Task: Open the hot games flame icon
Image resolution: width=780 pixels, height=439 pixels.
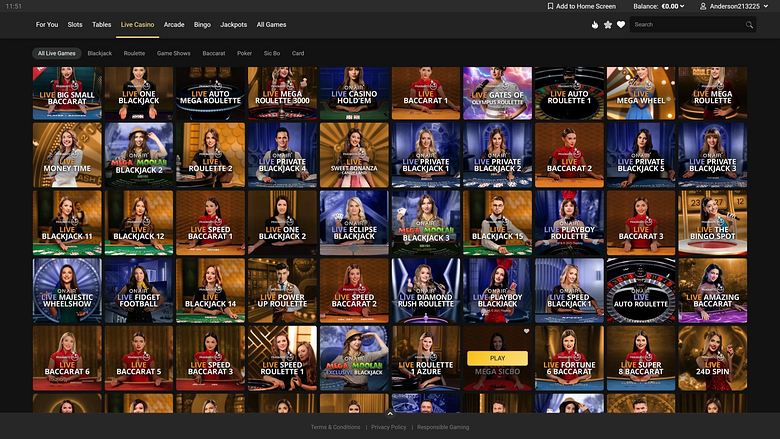Action: [595, 24]
